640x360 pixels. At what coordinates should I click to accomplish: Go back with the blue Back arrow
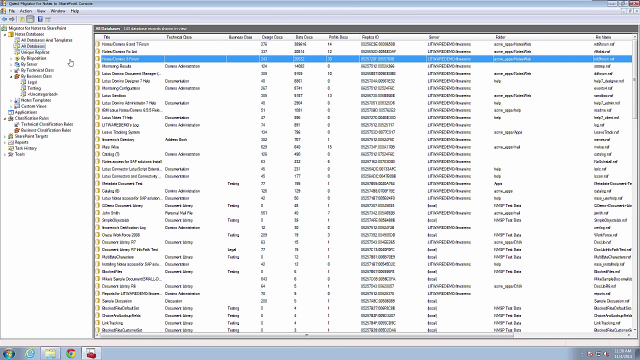[x=4, y=19]
